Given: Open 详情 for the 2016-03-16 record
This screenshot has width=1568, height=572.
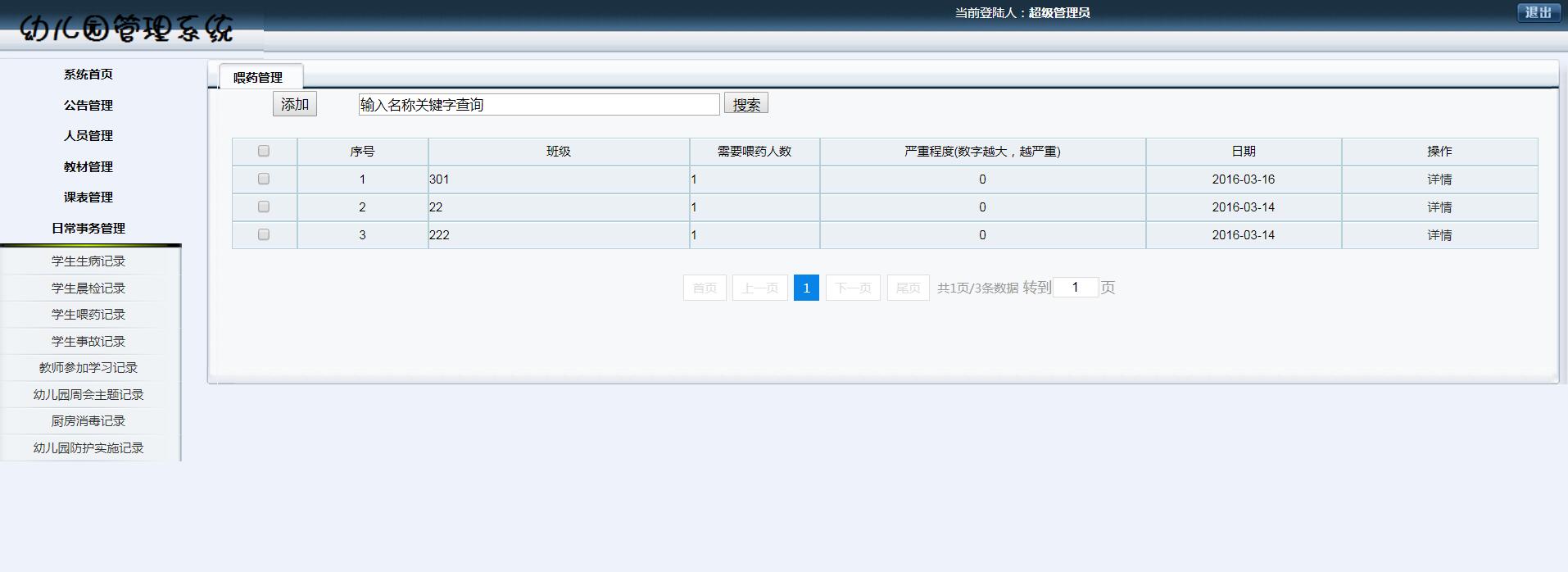Looking at the screenshot, I should pyautogui.click(x=1439, y=179).
